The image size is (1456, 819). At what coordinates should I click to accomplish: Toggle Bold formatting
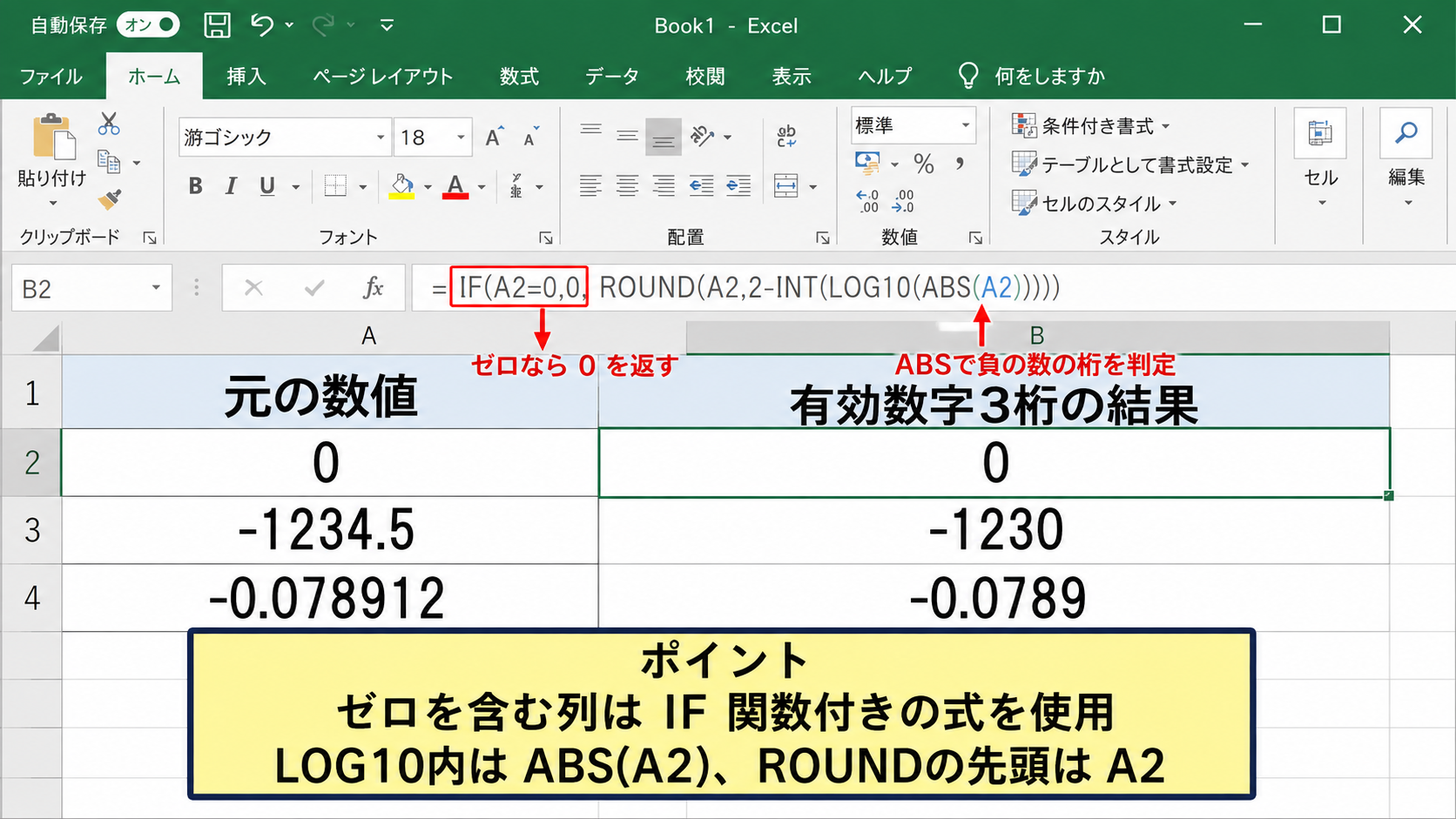[x=196, y=185]
